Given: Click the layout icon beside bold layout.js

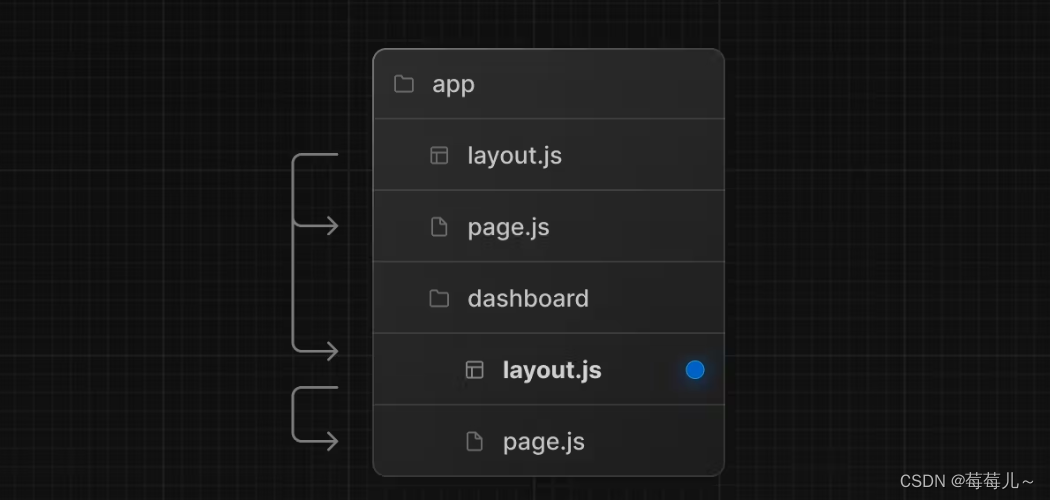Looking at the screenshot, I should click(x=475, y=369).
